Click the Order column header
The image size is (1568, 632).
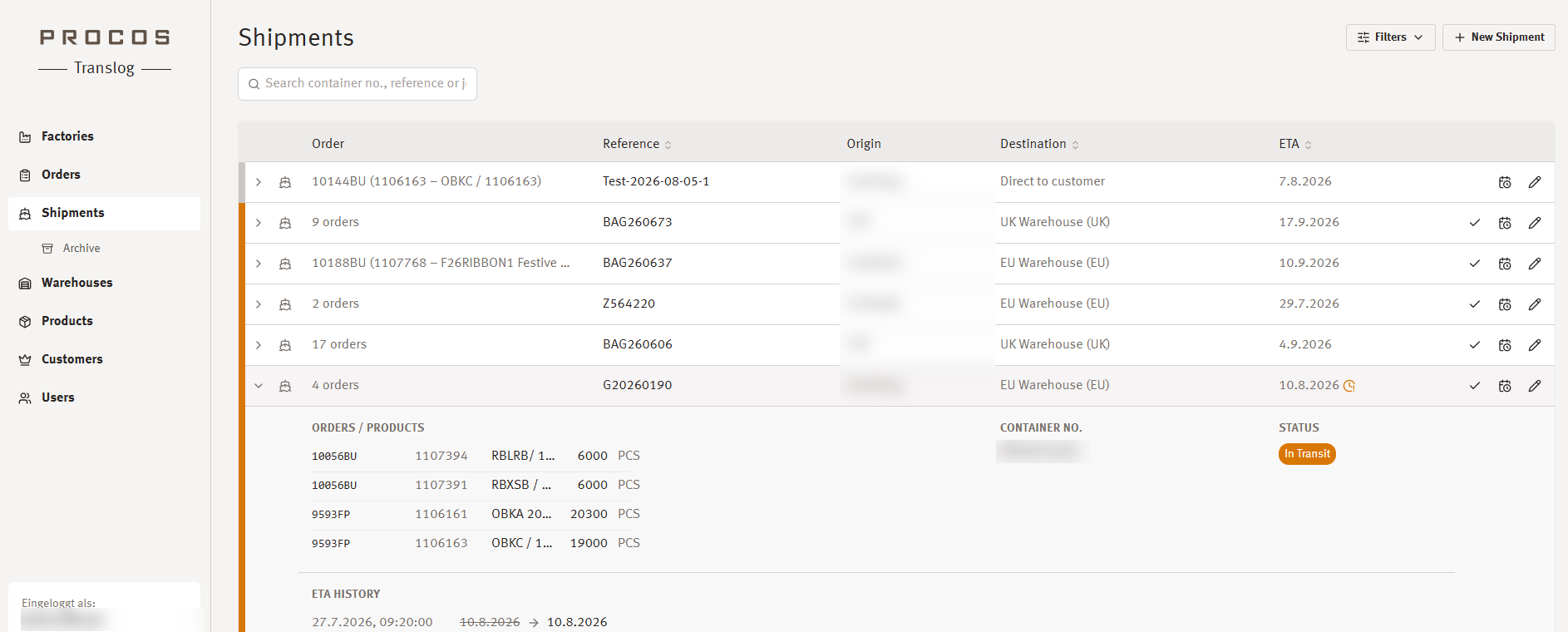tap(328, 144)
